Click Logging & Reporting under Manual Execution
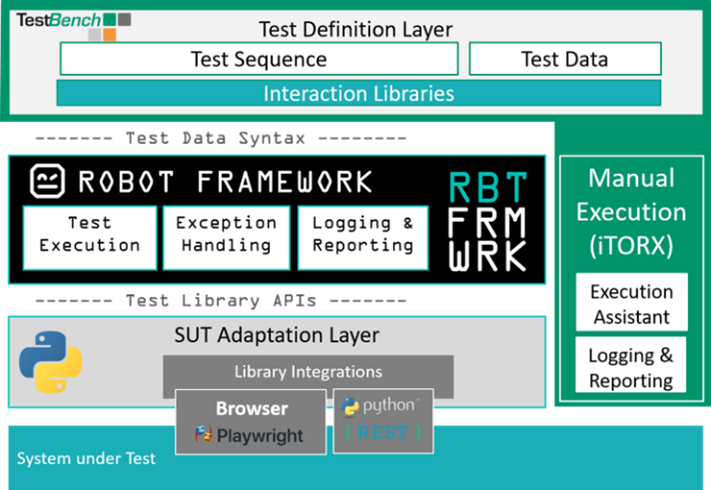 [631, 365]
